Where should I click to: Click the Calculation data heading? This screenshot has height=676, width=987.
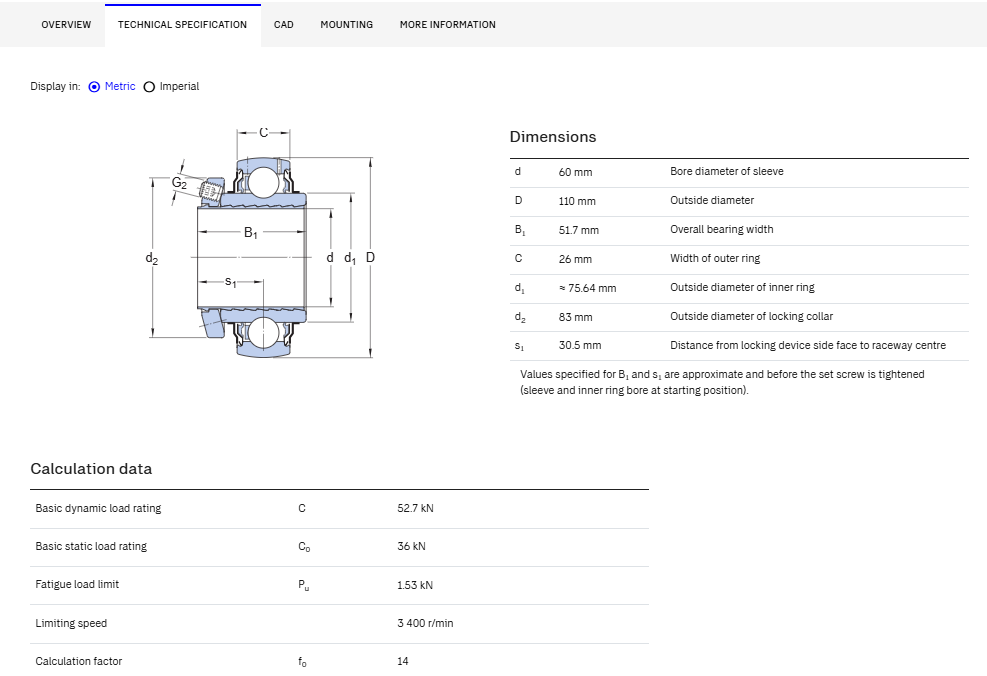[x=91, y=469]
